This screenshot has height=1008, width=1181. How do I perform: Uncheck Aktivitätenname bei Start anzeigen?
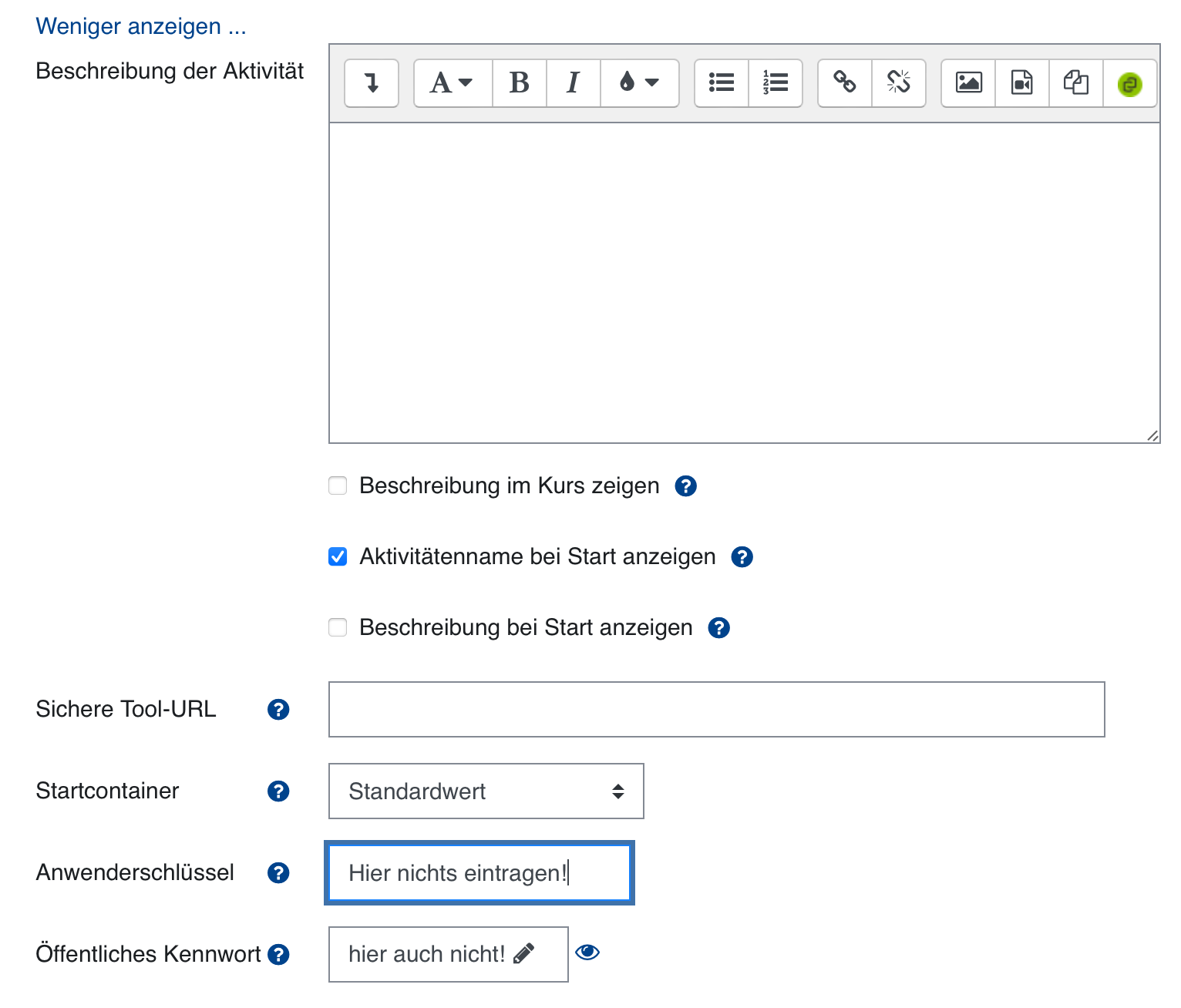point(338,556)
